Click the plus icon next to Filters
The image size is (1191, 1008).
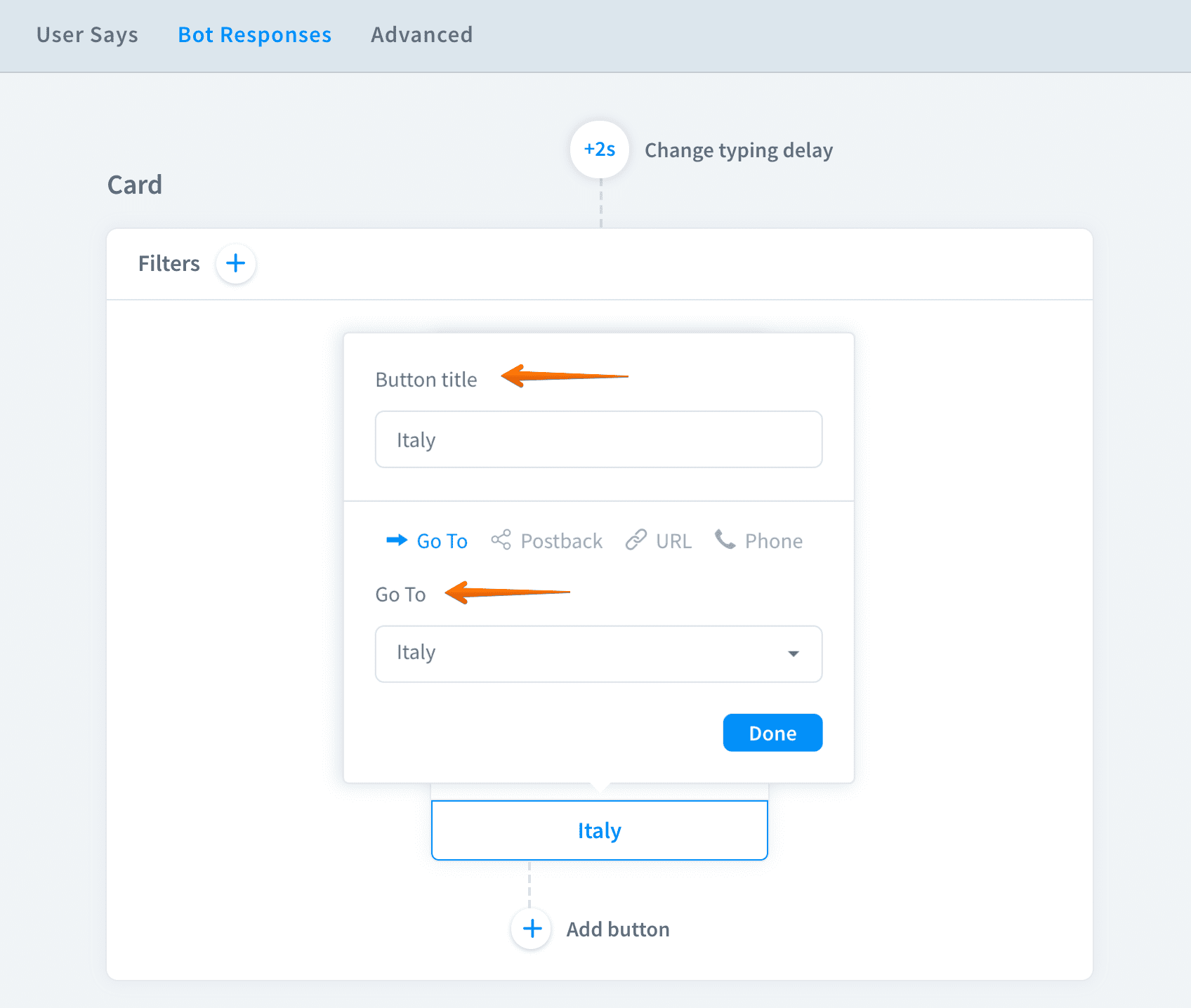[235, 264]
